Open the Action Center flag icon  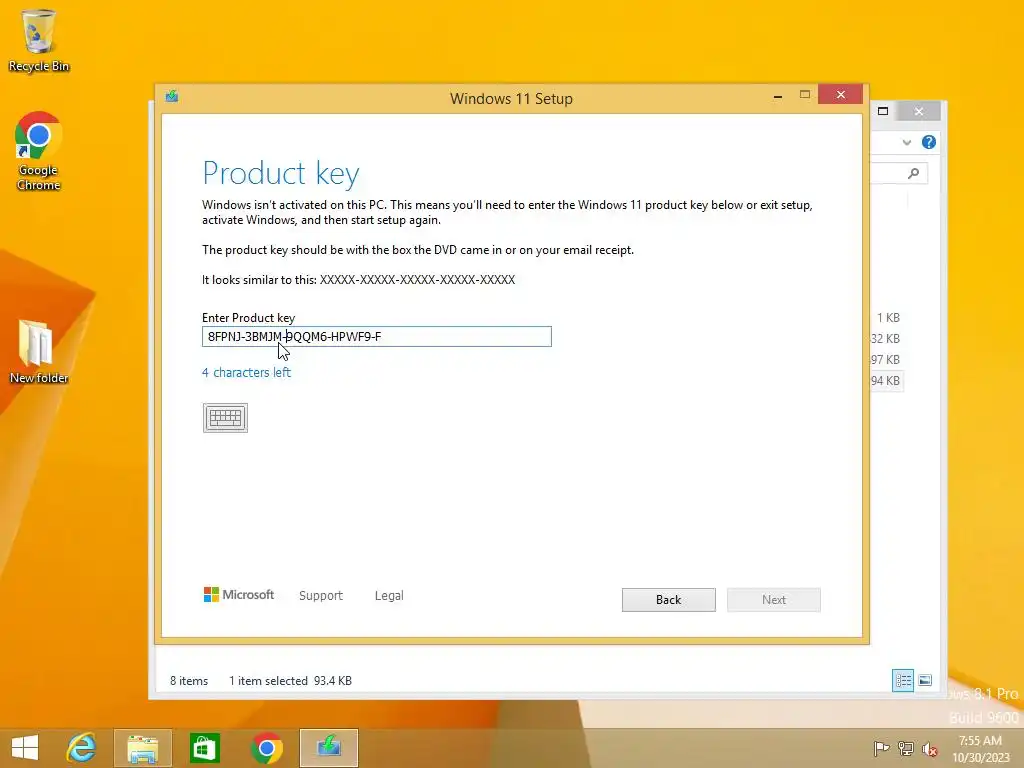pyautogui.click(x=881, y=748)
